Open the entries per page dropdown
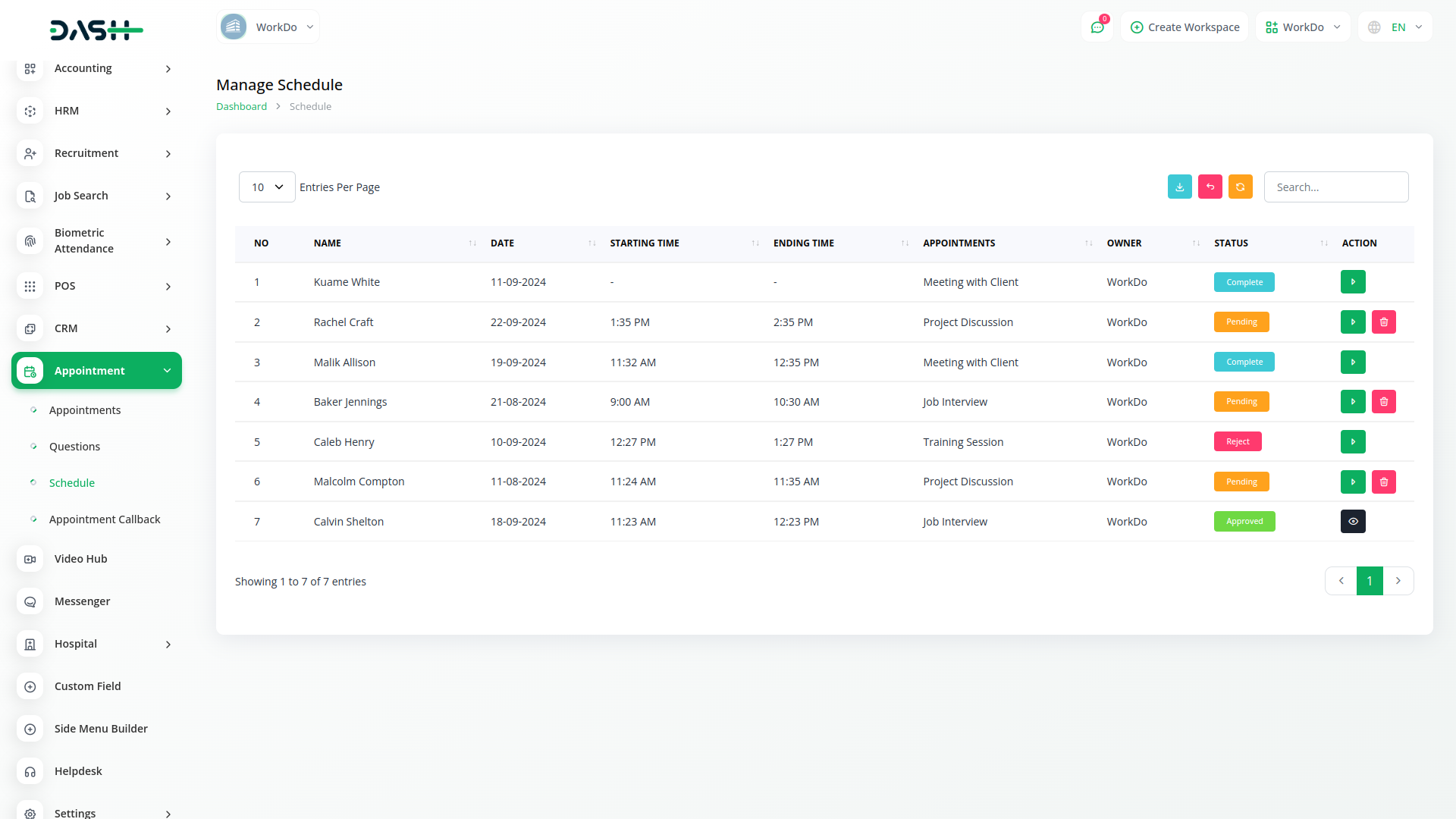The width and height of the screenshot is (1456, 819). pyautogui.click(x=267, y=187)
